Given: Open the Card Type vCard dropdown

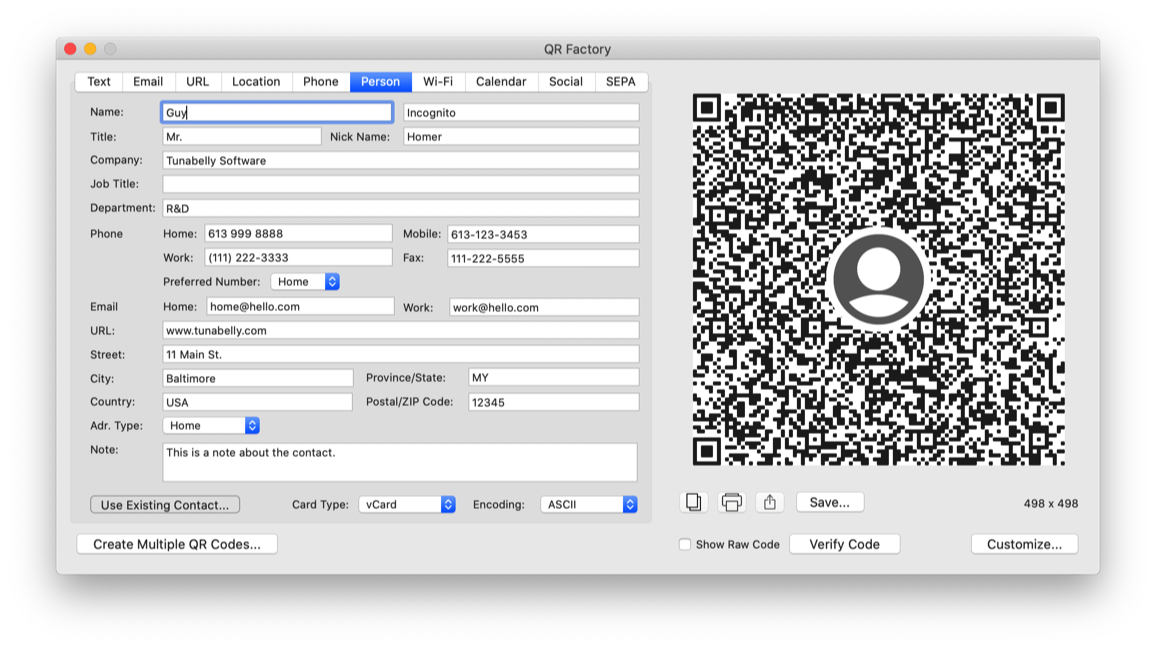Looking at the screenshot, I should 407,505.
